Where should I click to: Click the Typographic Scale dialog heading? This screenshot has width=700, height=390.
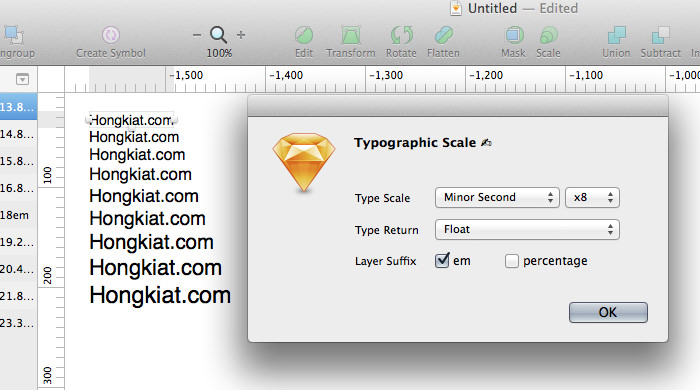[415, 143]
